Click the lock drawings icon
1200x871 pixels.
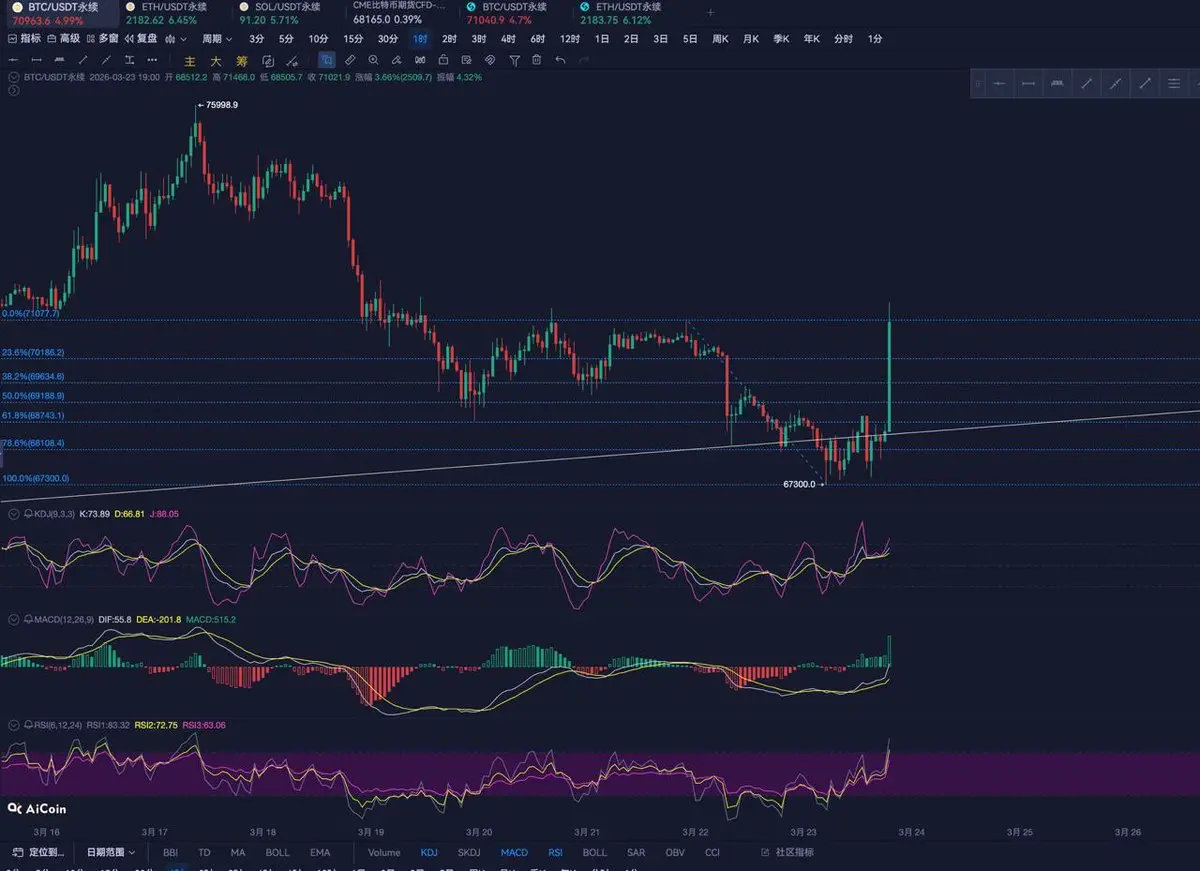(443, 60)
